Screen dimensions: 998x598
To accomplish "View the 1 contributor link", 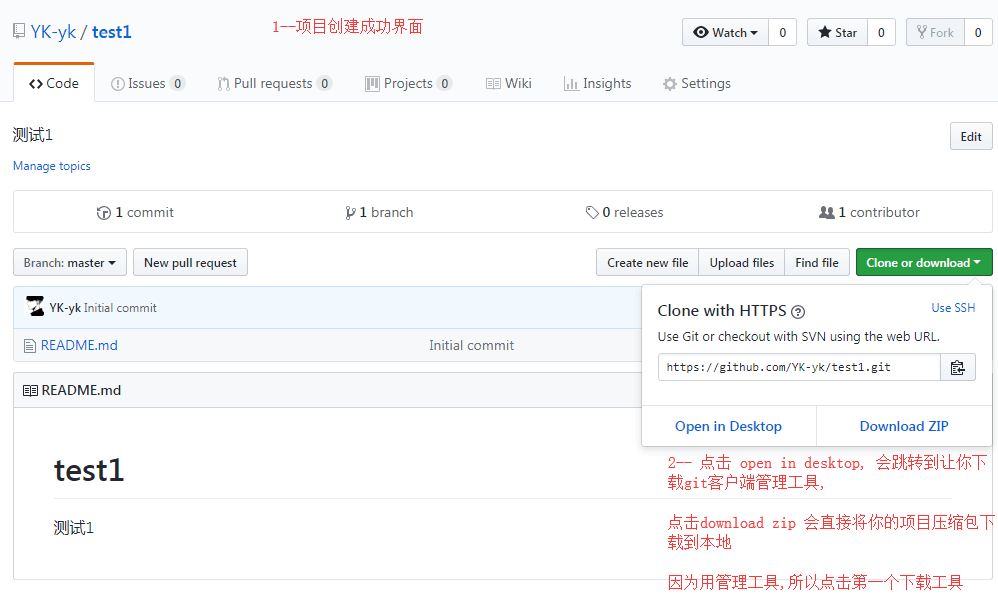I will click(x=869, y=212).
